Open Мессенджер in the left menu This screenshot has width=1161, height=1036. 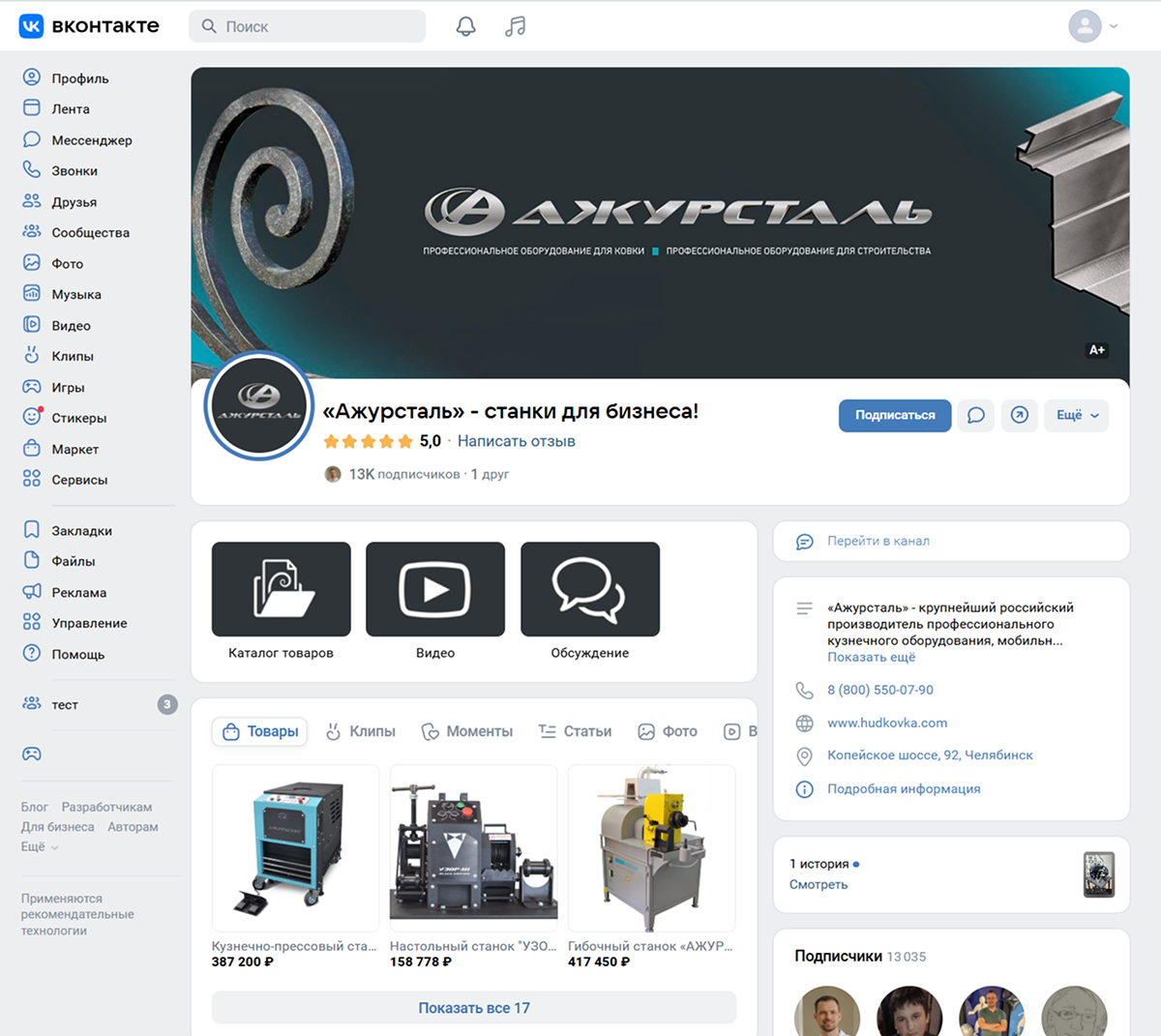(x=91, y=140)
